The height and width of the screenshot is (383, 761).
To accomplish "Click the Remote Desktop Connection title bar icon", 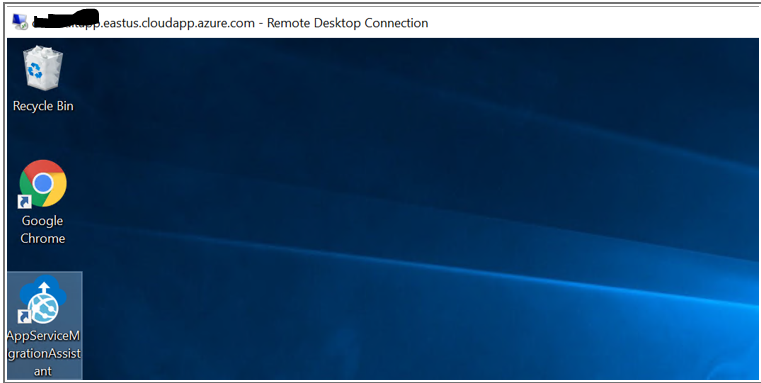I will point(20,22).
